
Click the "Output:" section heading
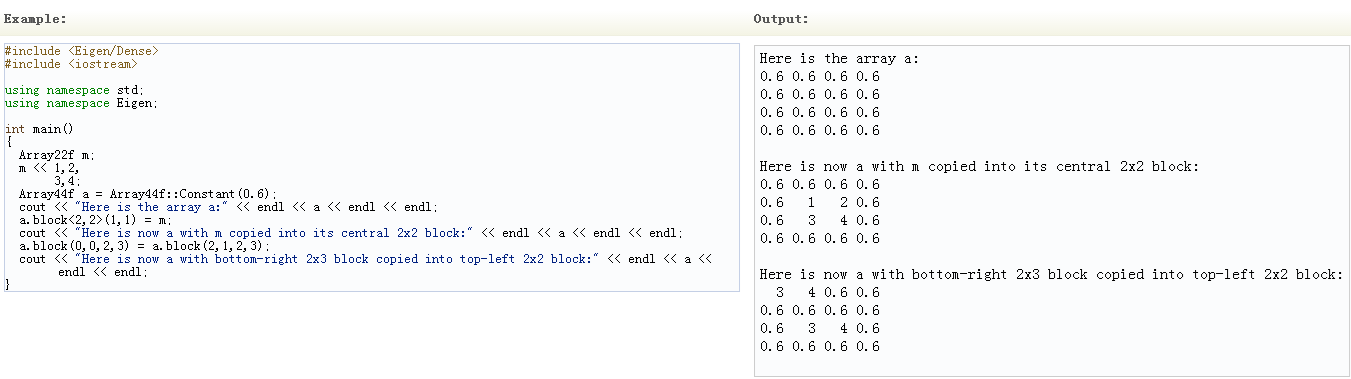[781, 19]
